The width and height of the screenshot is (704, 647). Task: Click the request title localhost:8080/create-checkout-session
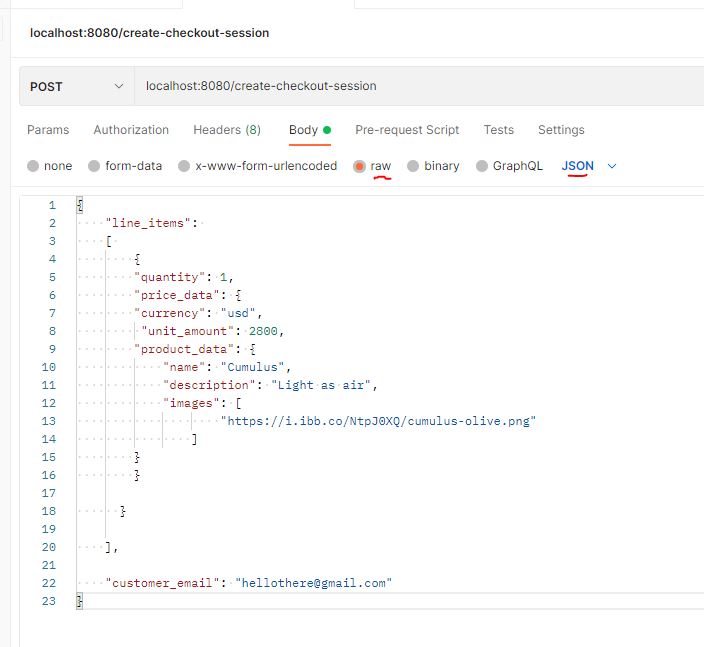click(150, 33)
